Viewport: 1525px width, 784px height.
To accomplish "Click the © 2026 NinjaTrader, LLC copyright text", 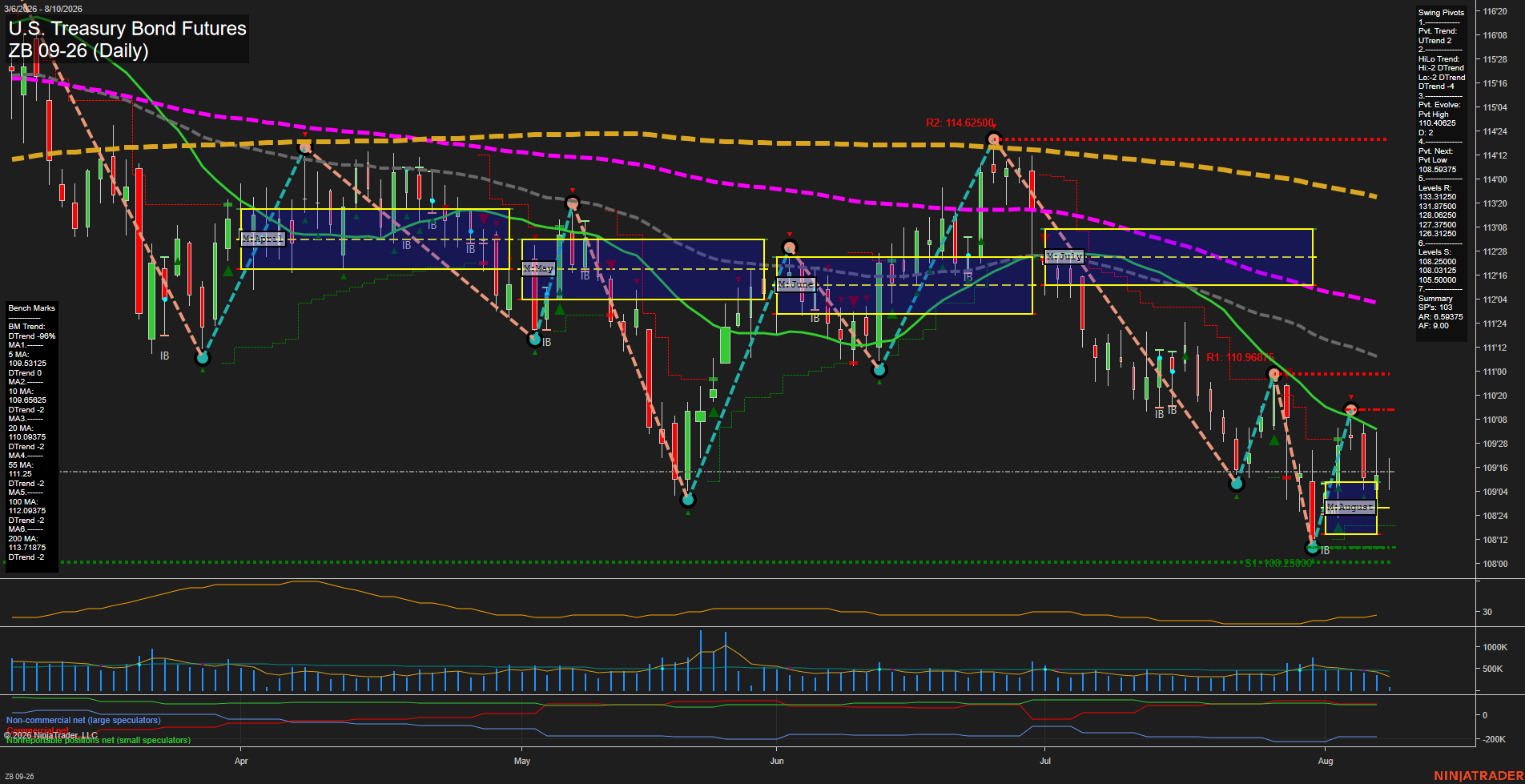I will coord(50,735).
